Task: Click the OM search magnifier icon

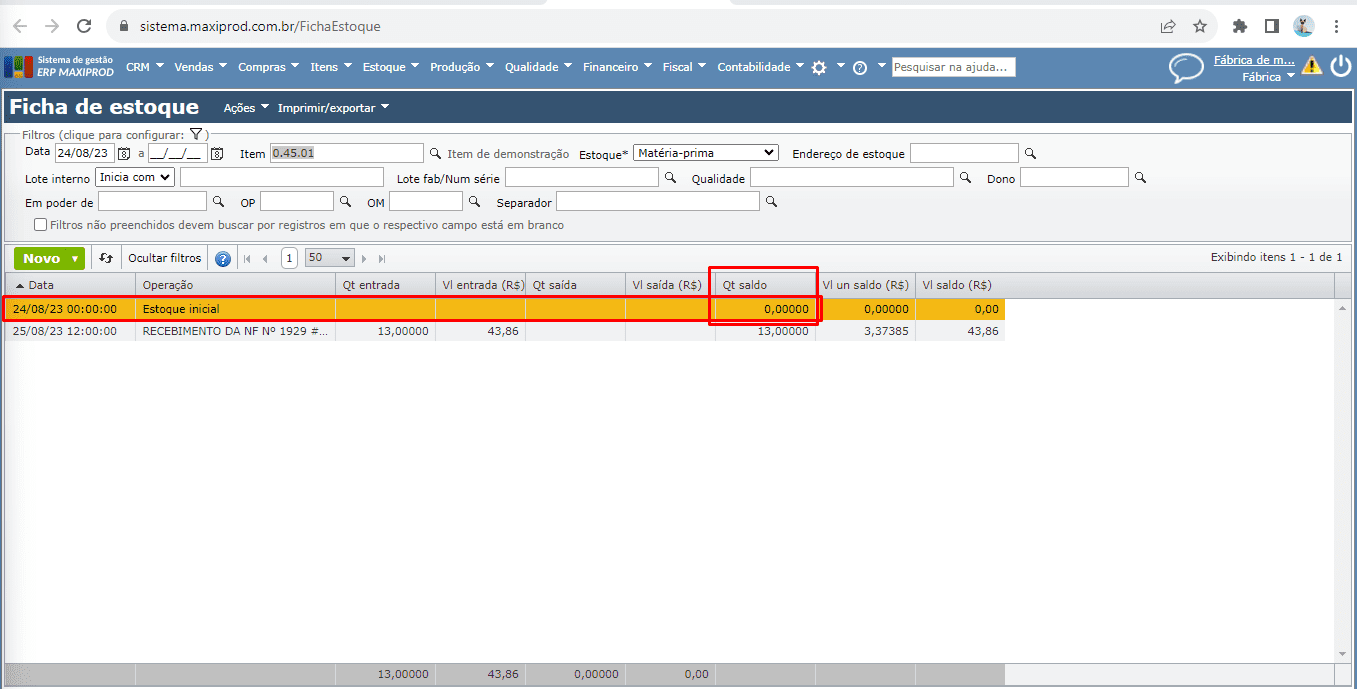Action: 474,202
